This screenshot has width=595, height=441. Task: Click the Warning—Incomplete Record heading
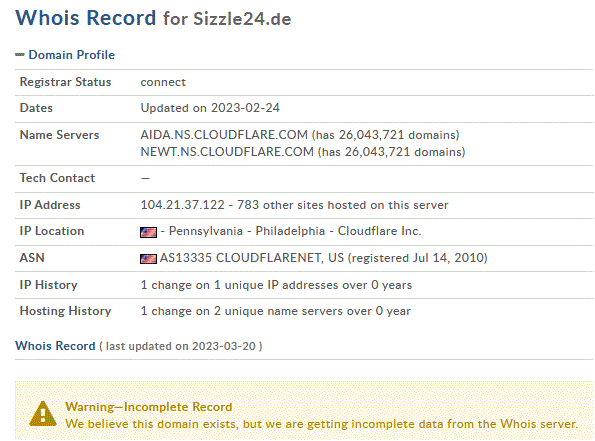(x=148, y=407)
